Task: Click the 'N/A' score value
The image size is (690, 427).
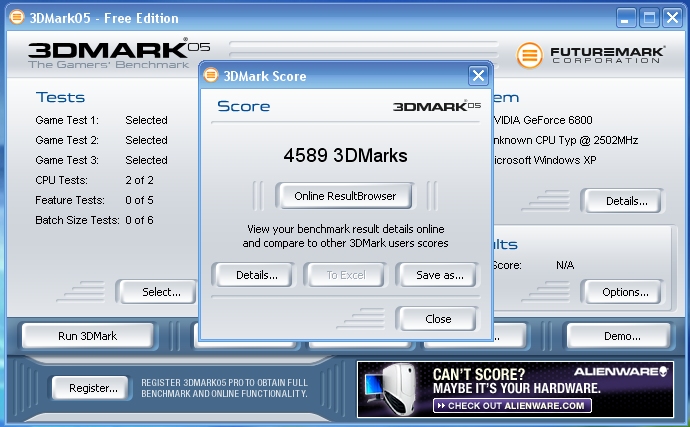Action: 565,265
